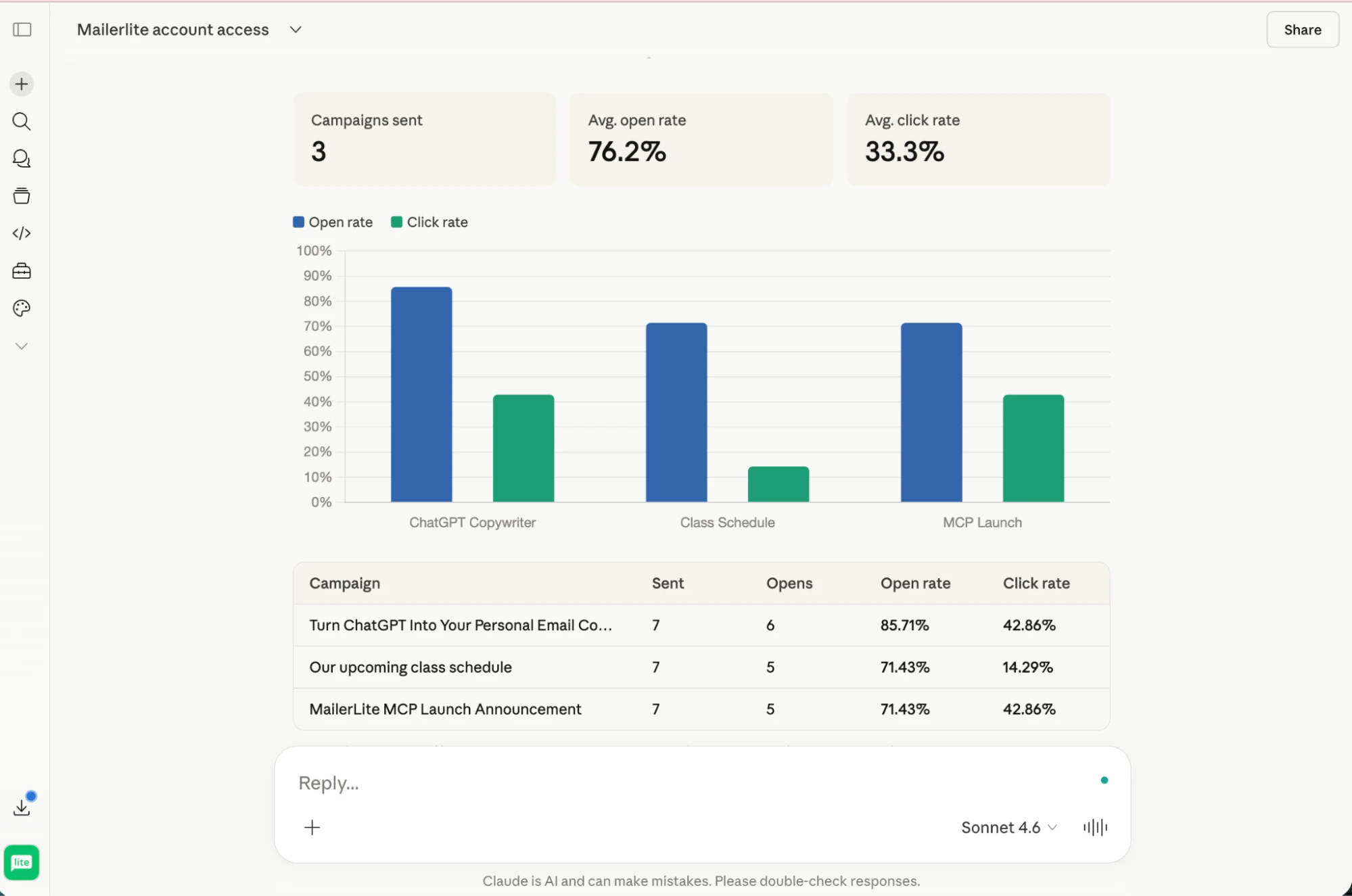Open the Chats bubble icon
Screen dimensions: 1352x896
point(22,159)
